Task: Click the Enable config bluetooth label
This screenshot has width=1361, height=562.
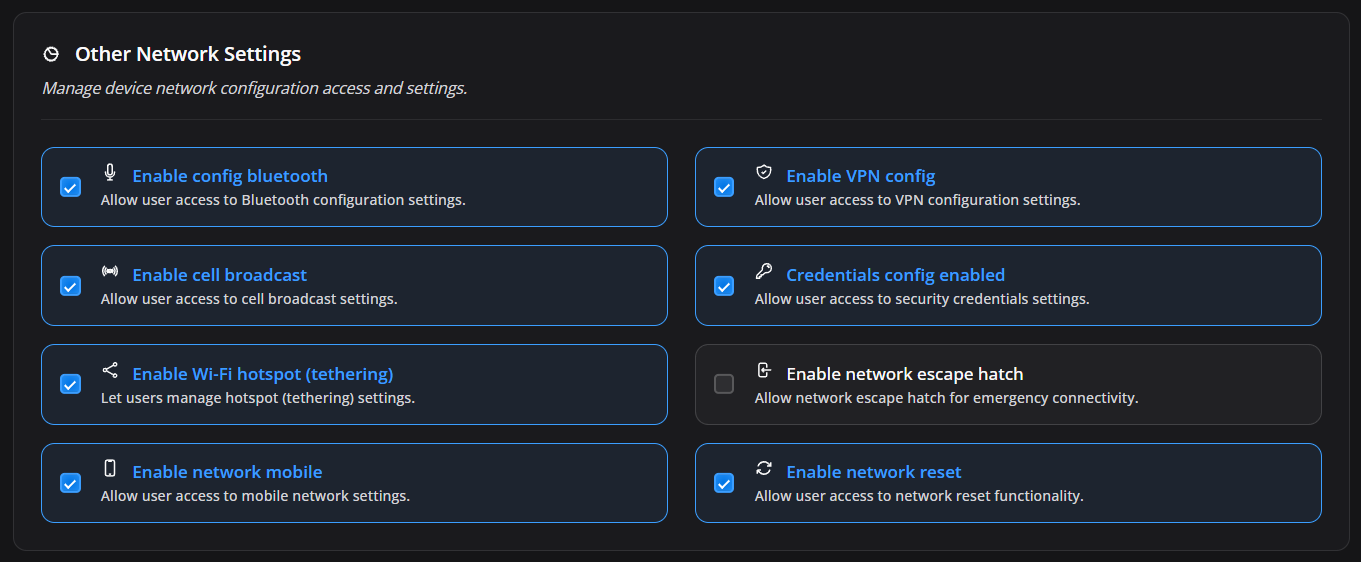Action: coord(230,176)
